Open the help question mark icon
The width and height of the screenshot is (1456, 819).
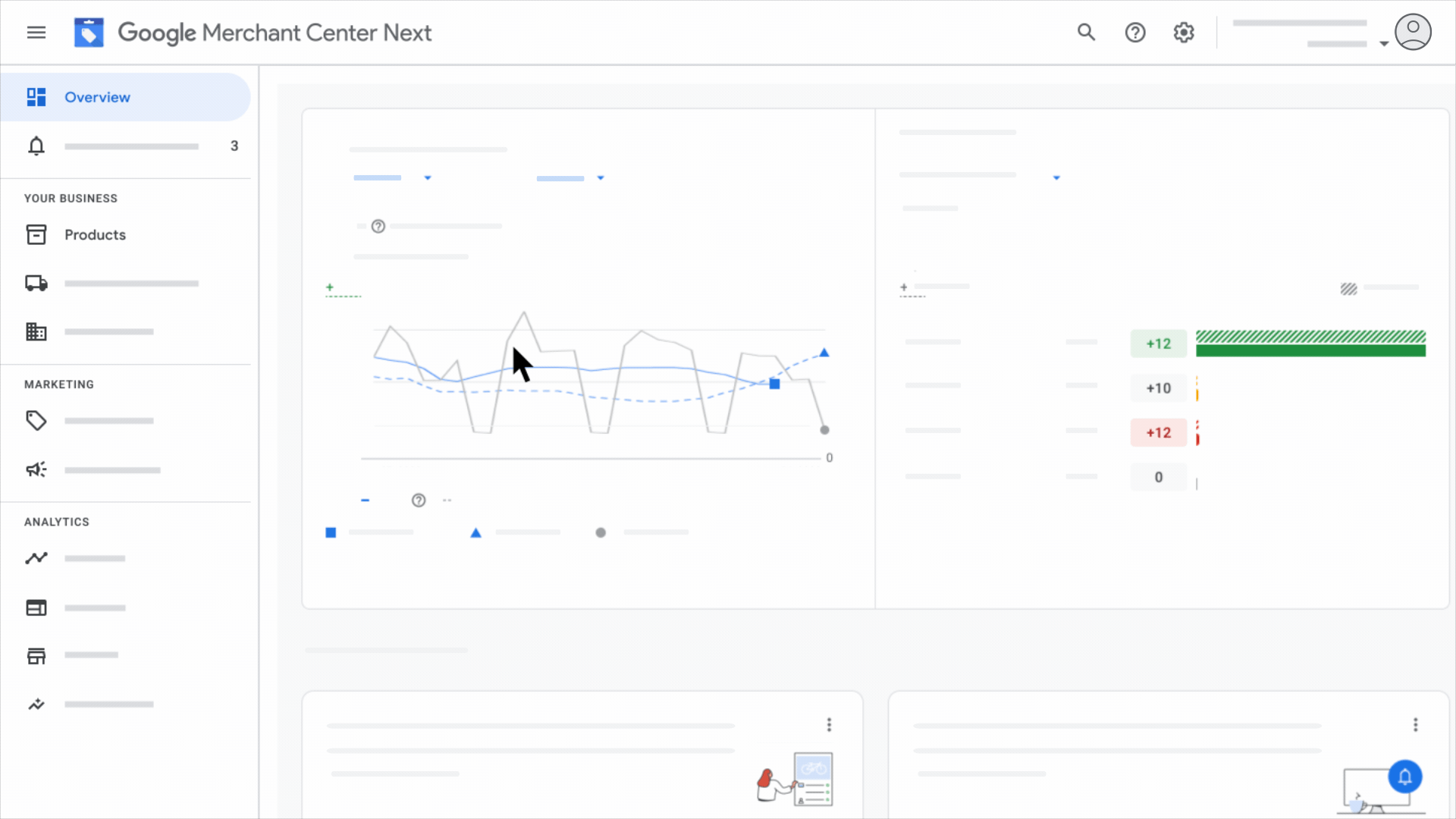pos(1134,33)
